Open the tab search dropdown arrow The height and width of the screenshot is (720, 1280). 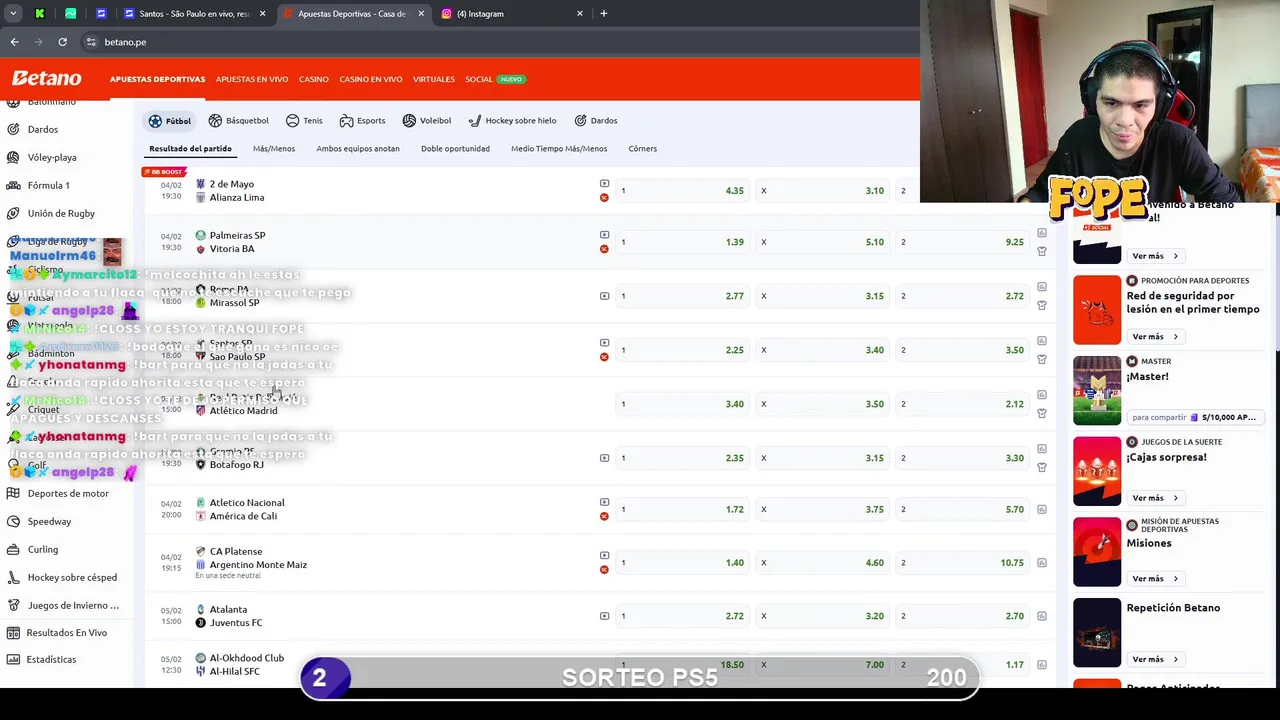pos(13,13)
